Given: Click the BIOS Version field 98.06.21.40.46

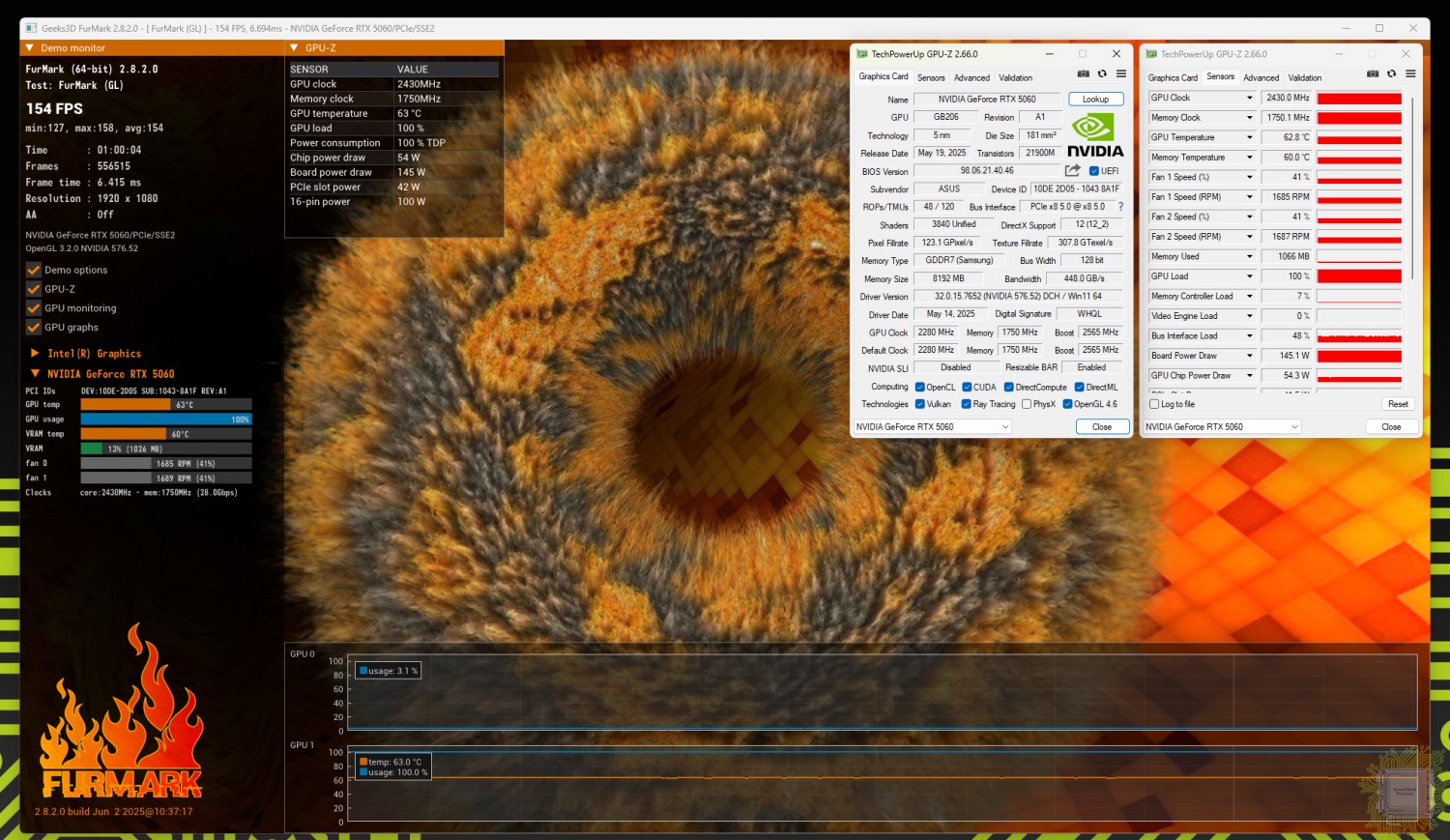Looking at the screenshot, I should (x=987, y=171).
